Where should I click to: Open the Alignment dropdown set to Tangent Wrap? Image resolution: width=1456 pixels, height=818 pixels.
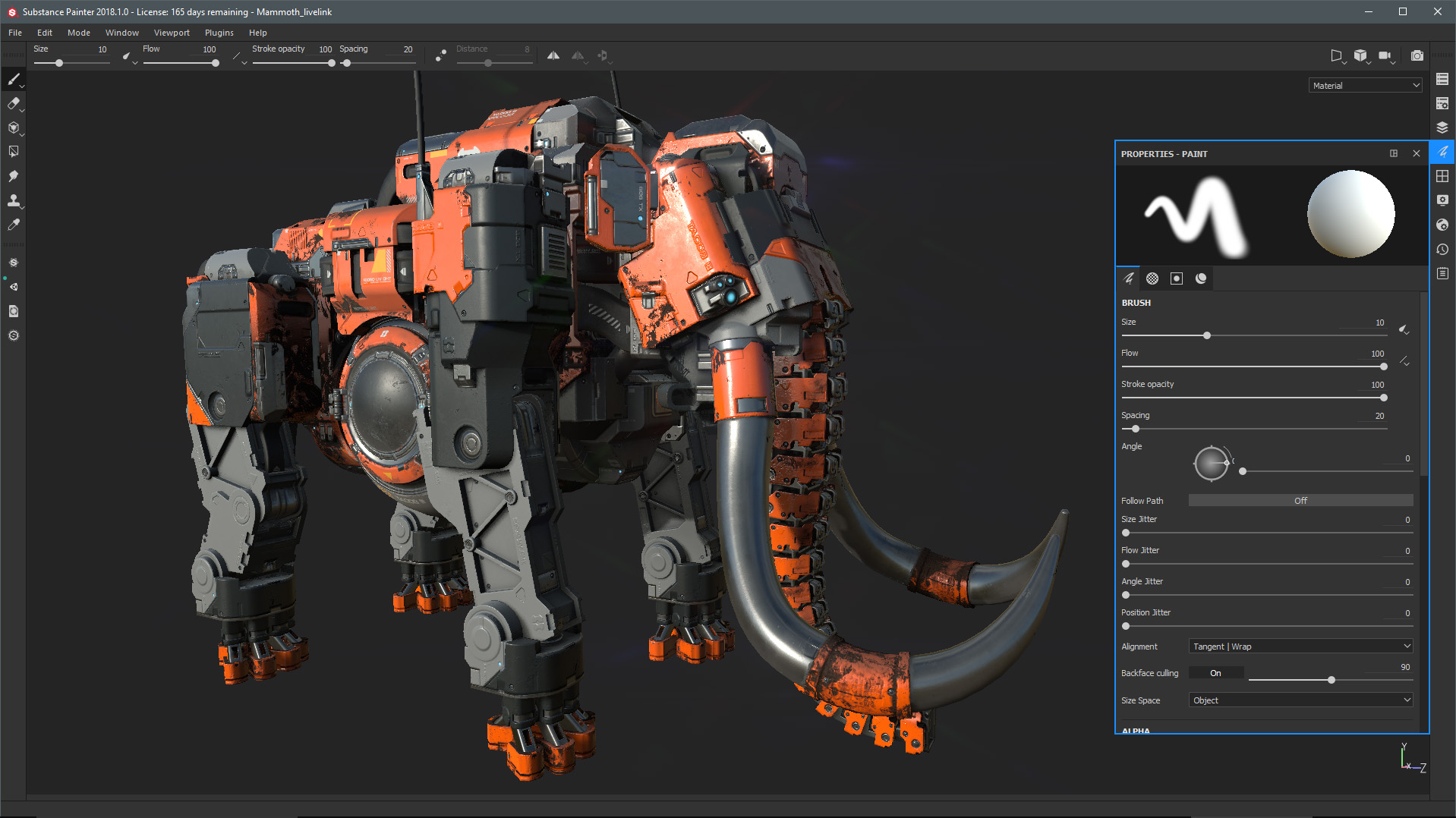(1300, 646)
